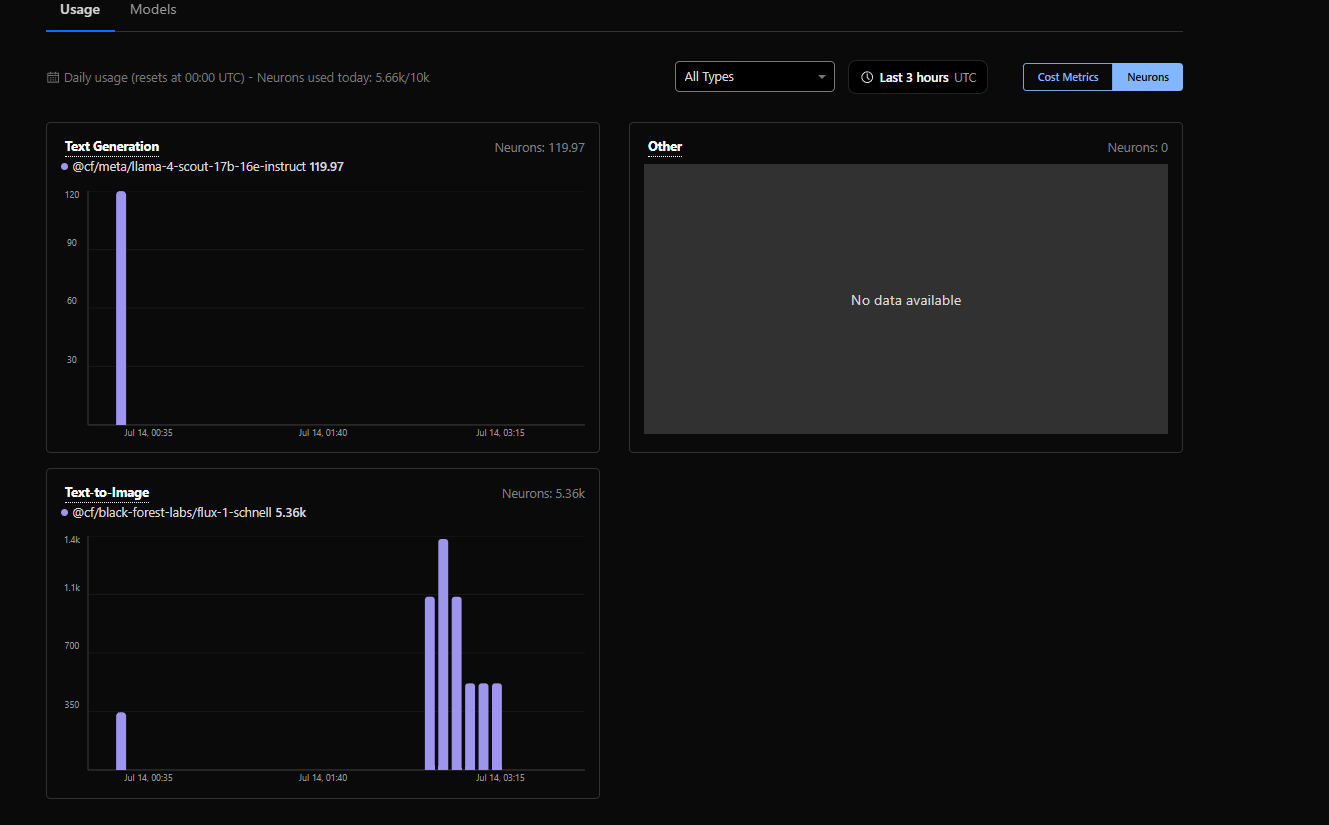Click the "Neurons used today: 5.66k/10k" text

(343, 77)
